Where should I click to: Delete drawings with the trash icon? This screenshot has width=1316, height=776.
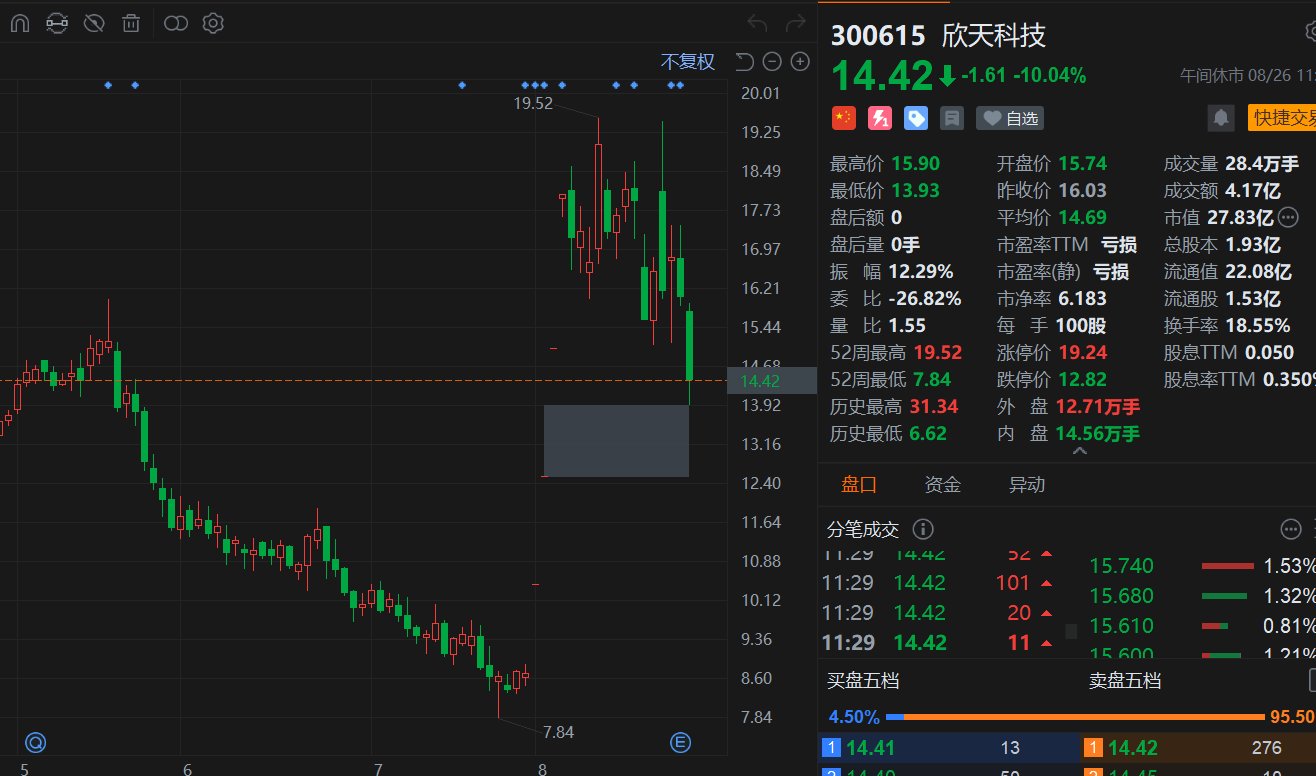click(x=131, y=23)
